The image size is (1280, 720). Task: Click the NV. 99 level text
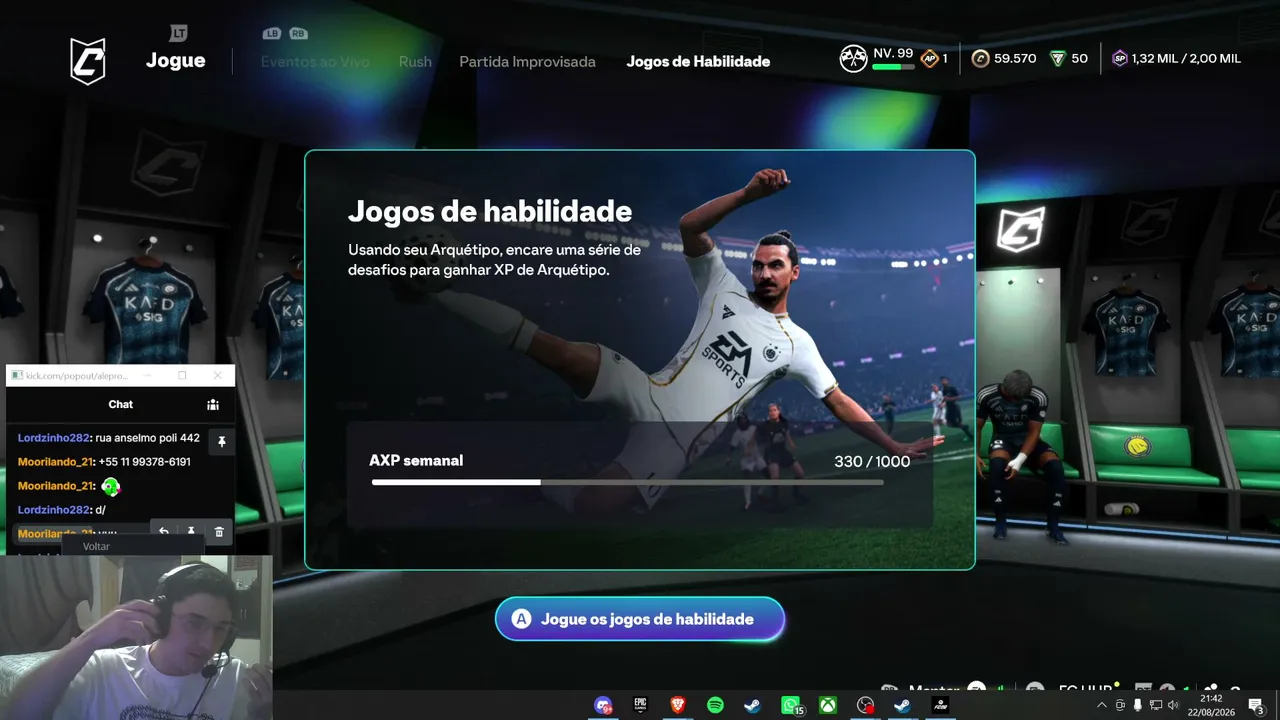coord(893,53)
